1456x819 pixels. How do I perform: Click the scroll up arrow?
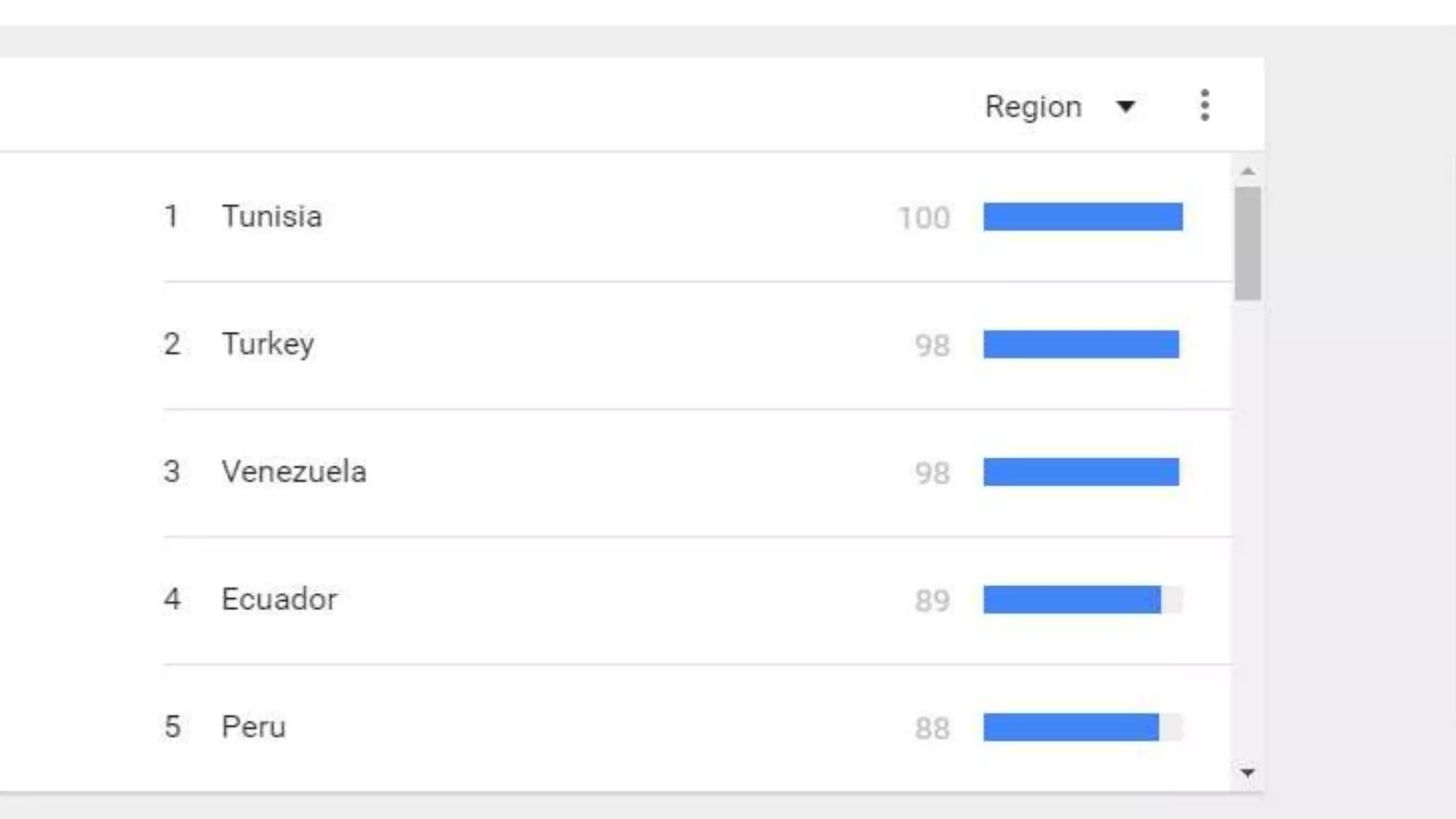click(1248, 171)
